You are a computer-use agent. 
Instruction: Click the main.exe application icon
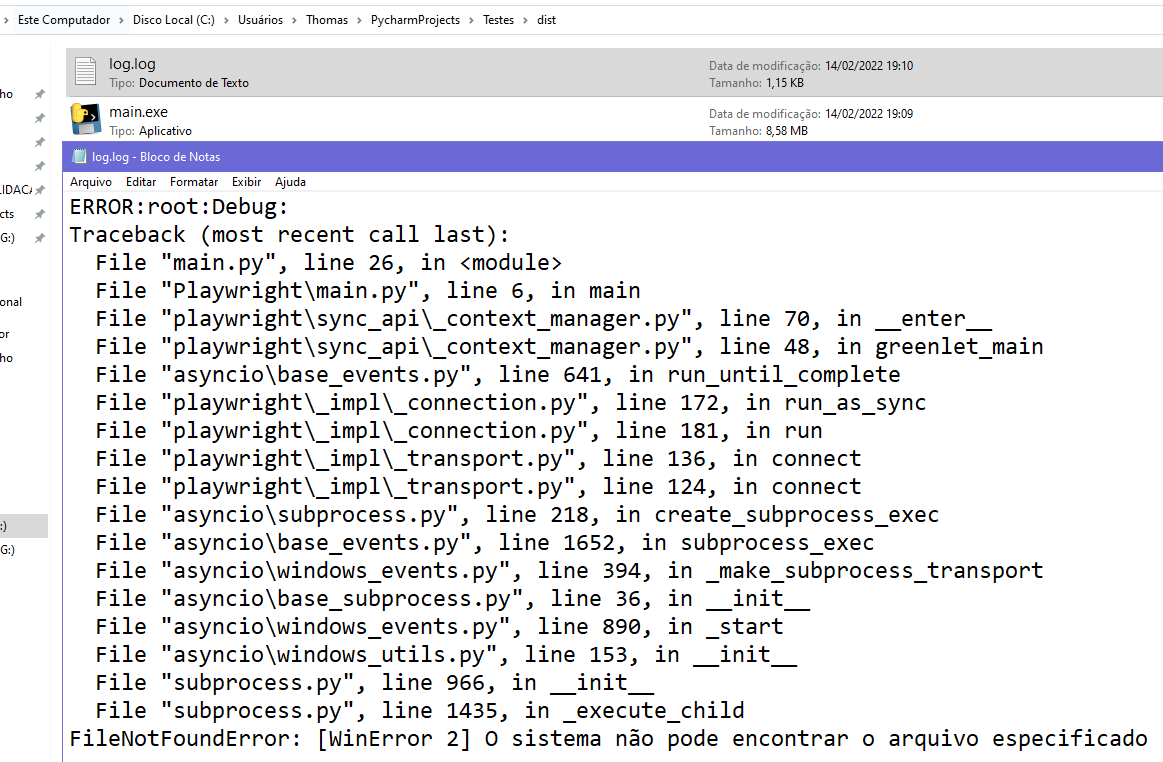point(85,119)
